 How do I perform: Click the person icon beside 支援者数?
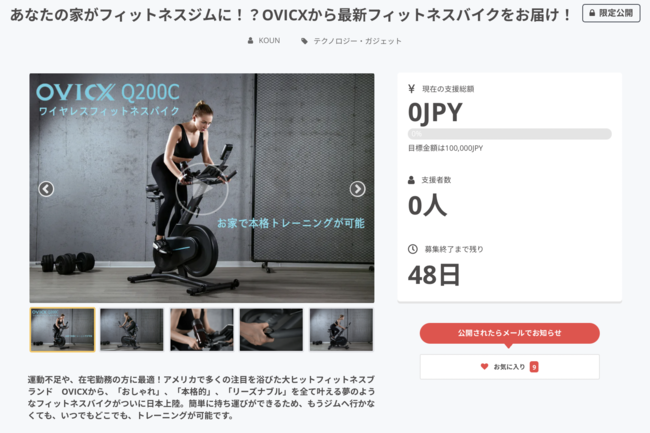pos(411,180)
